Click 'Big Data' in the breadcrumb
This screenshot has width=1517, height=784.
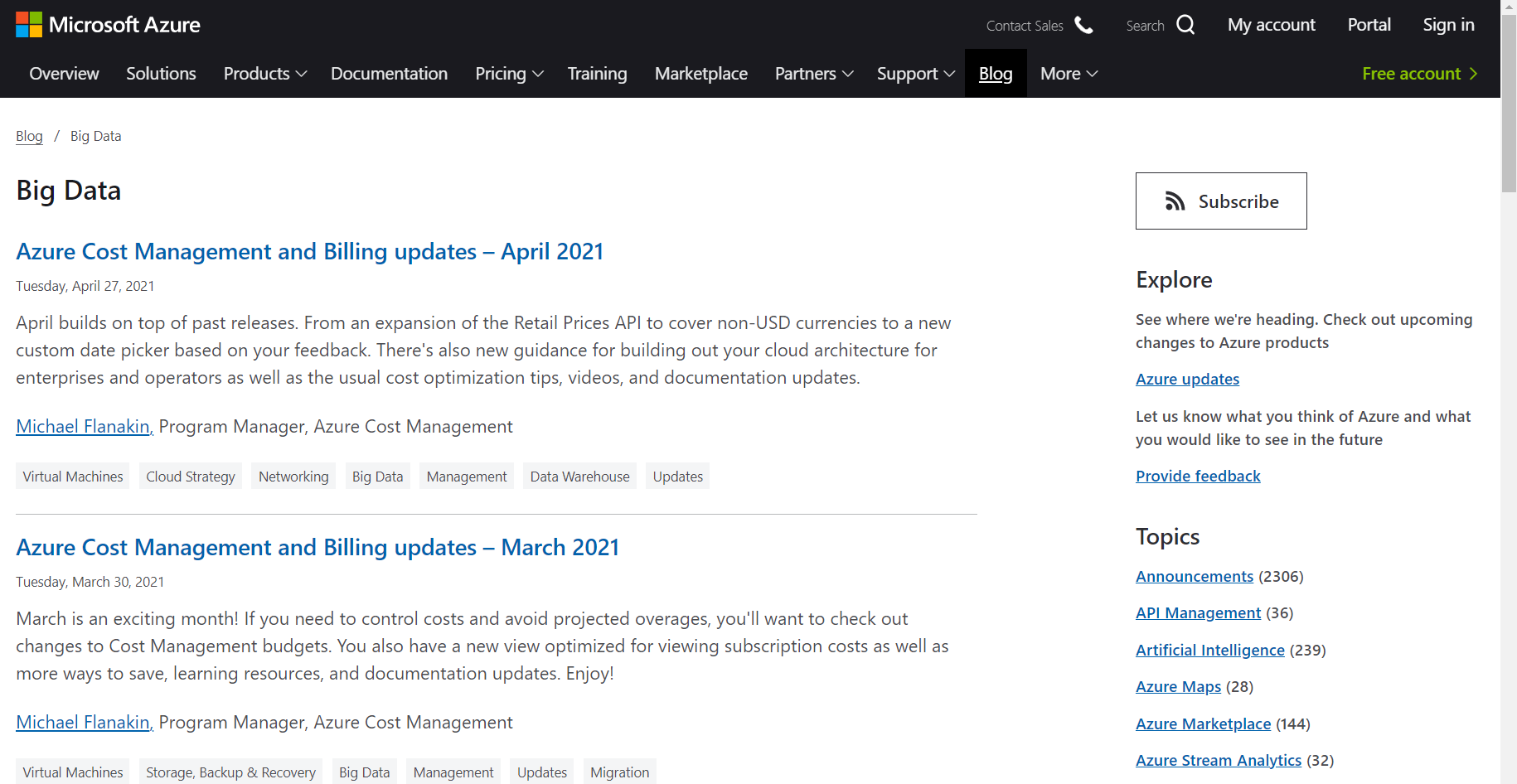pyautogui.click(x=95, y=136)
